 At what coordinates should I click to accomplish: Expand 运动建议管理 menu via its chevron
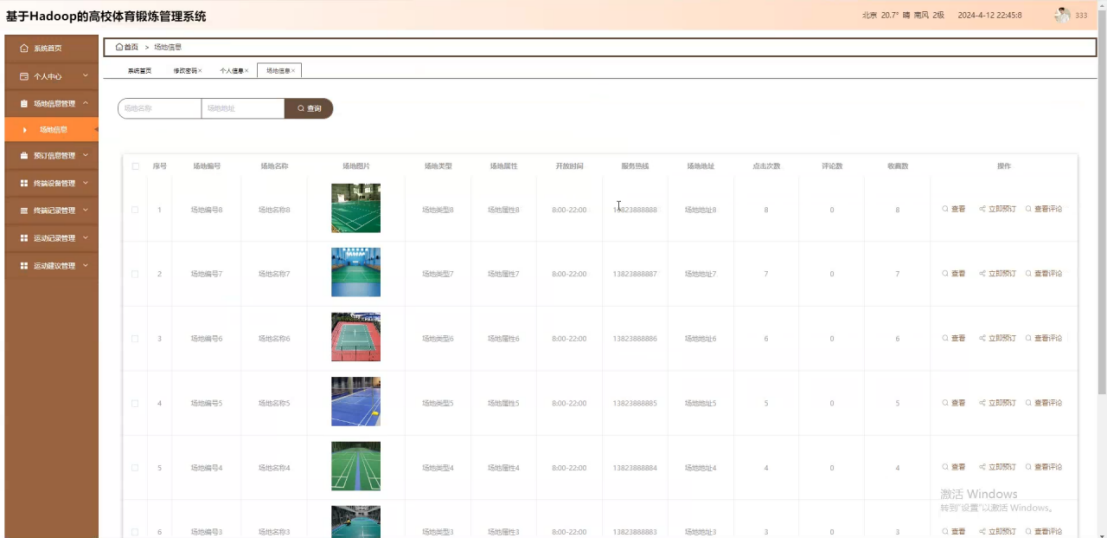pyautogui.click(x=86, y=265)
